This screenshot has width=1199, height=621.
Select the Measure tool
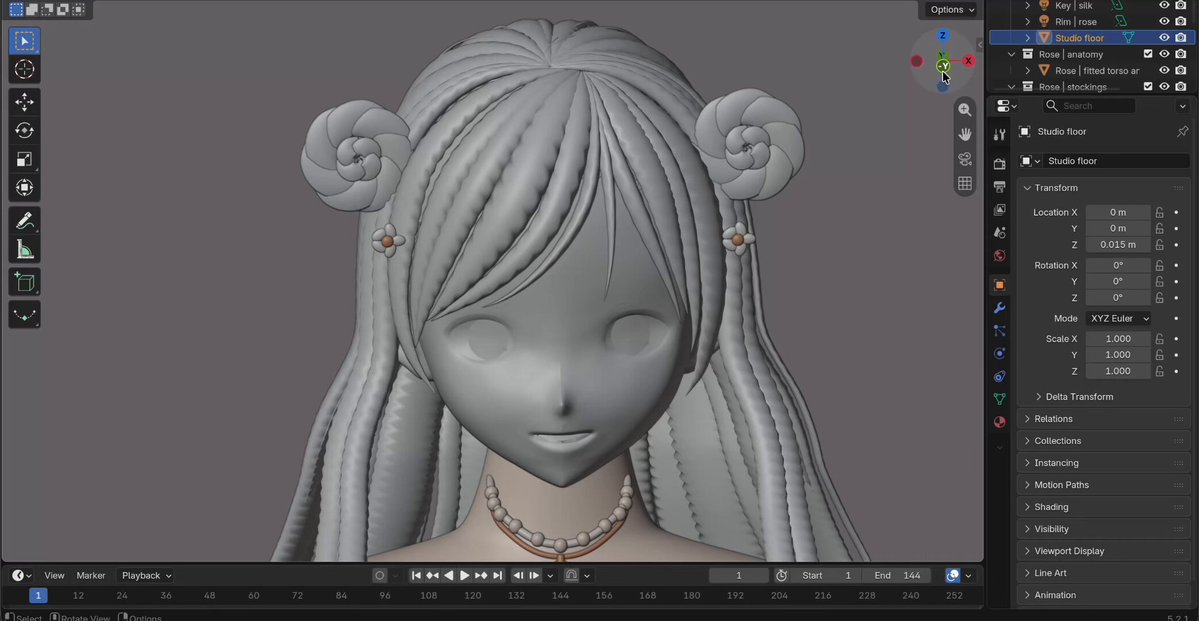click(24, 249)
